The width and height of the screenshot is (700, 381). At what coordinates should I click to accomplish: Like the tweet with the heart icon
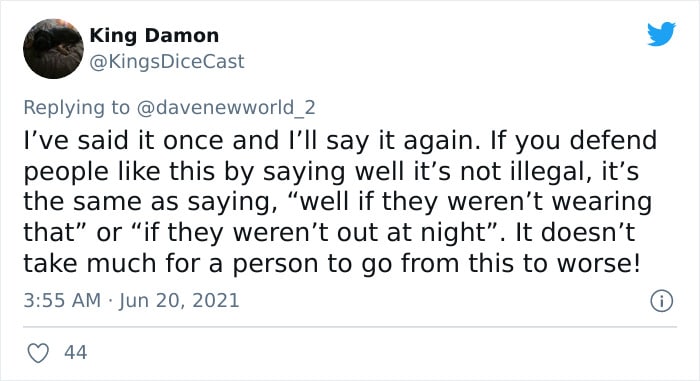(38, 353)
